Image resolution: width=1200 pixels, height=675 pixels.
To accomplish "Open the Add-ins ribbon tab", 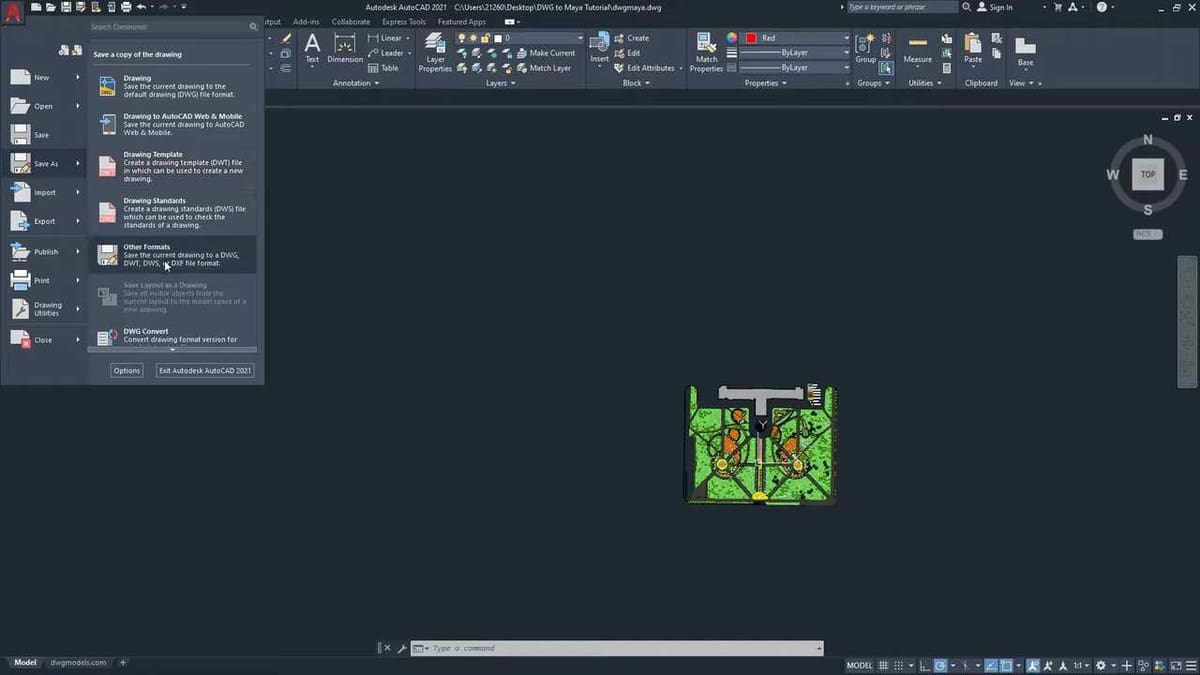I will [x=306, y=21].
